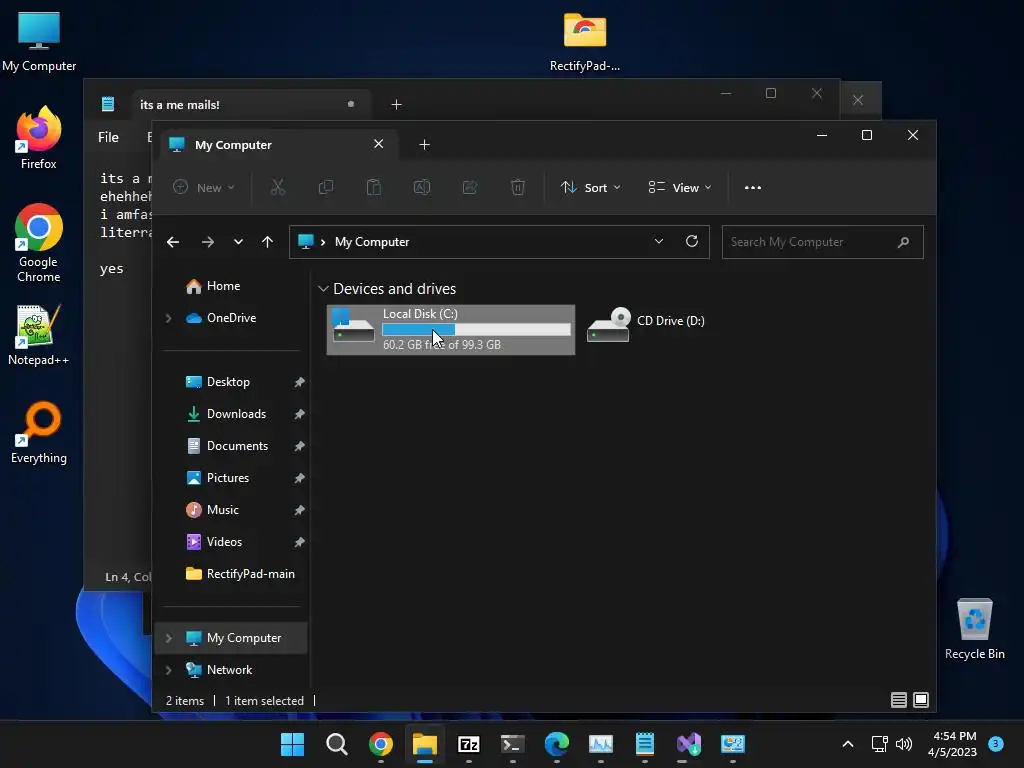Expand Network tree node
The width and height of the screenshot is (1024, 768).
(x=168, y=670)
